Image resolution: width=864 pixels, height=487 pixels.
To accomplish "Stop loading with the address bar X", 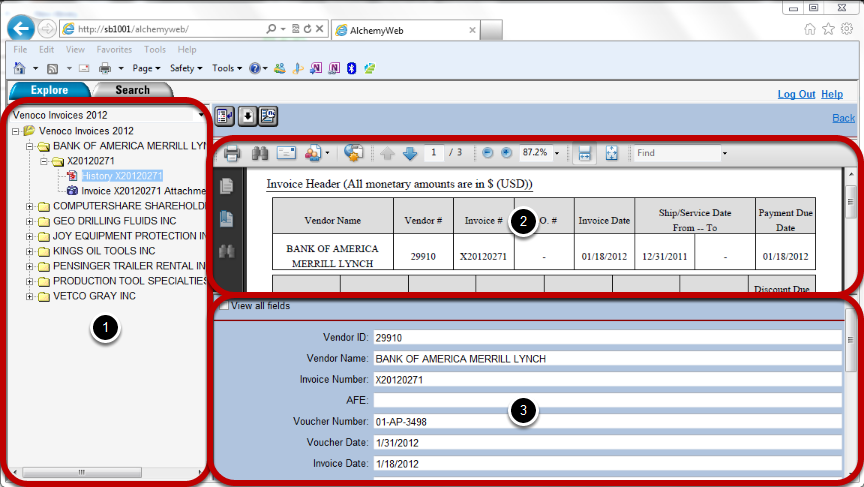I will pos(319,29).
